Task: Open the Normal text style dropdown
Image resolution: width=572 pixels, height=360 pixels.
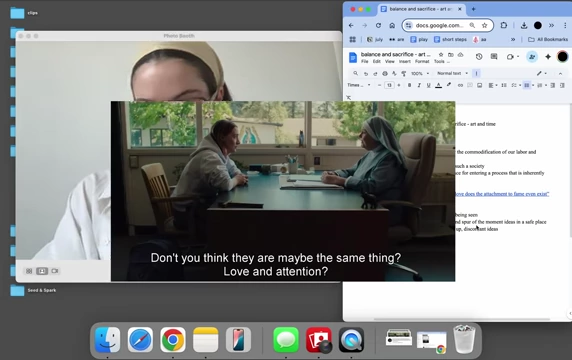Action: click(452, 73)
